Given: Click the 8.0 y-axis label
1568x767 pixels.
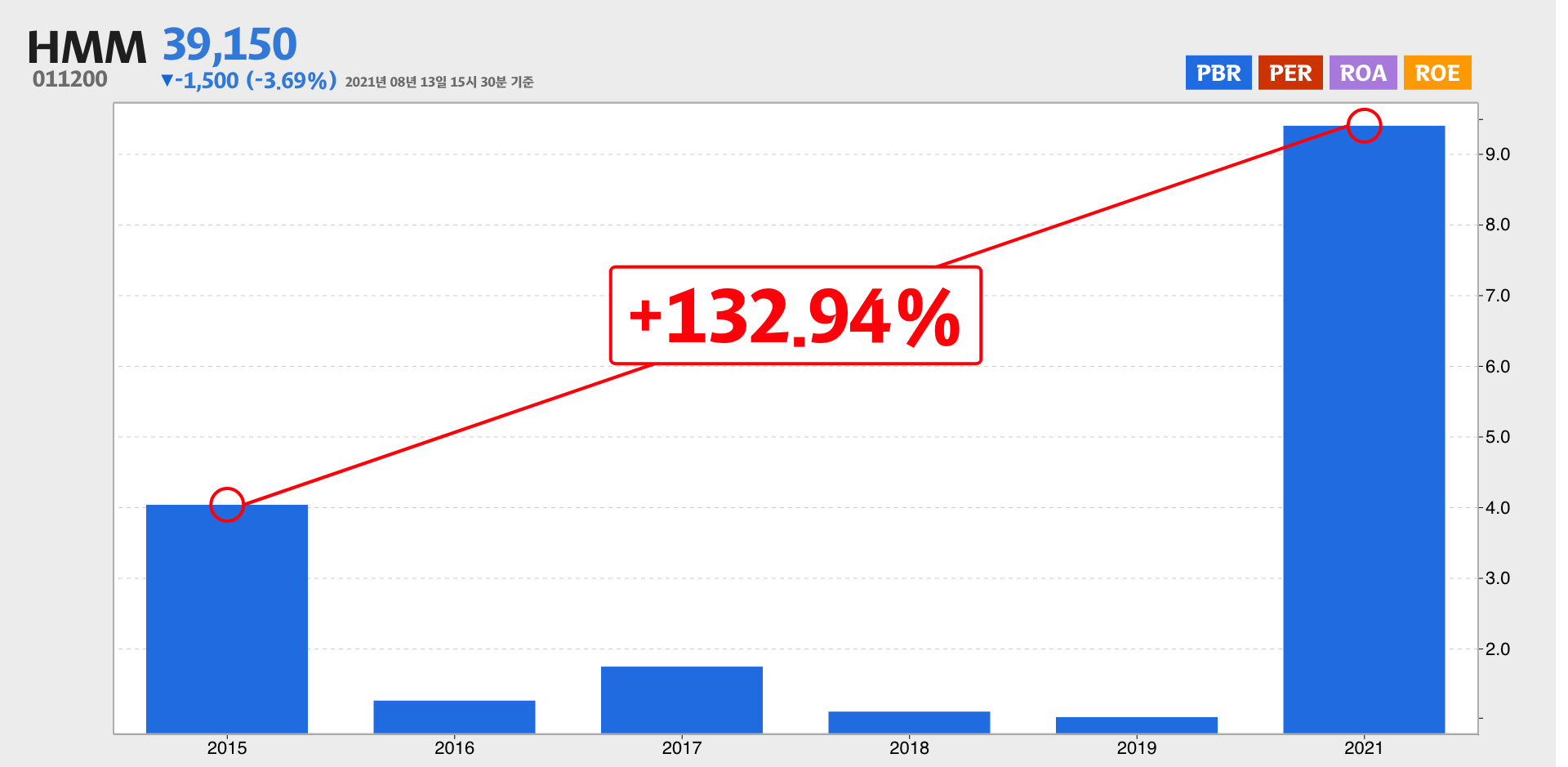Looking at the screenshot, I should click(x=1498, y=225).
